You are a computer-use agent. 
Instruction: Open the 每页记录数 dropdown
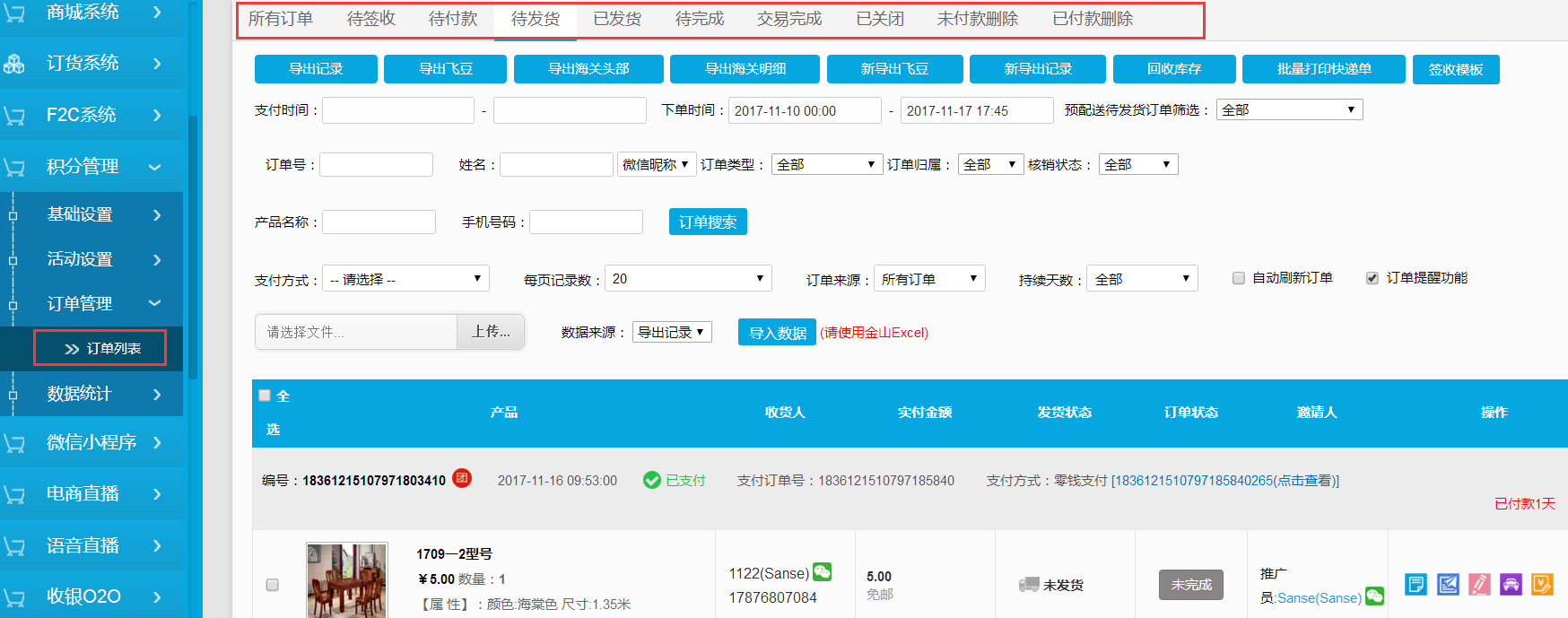688,279
